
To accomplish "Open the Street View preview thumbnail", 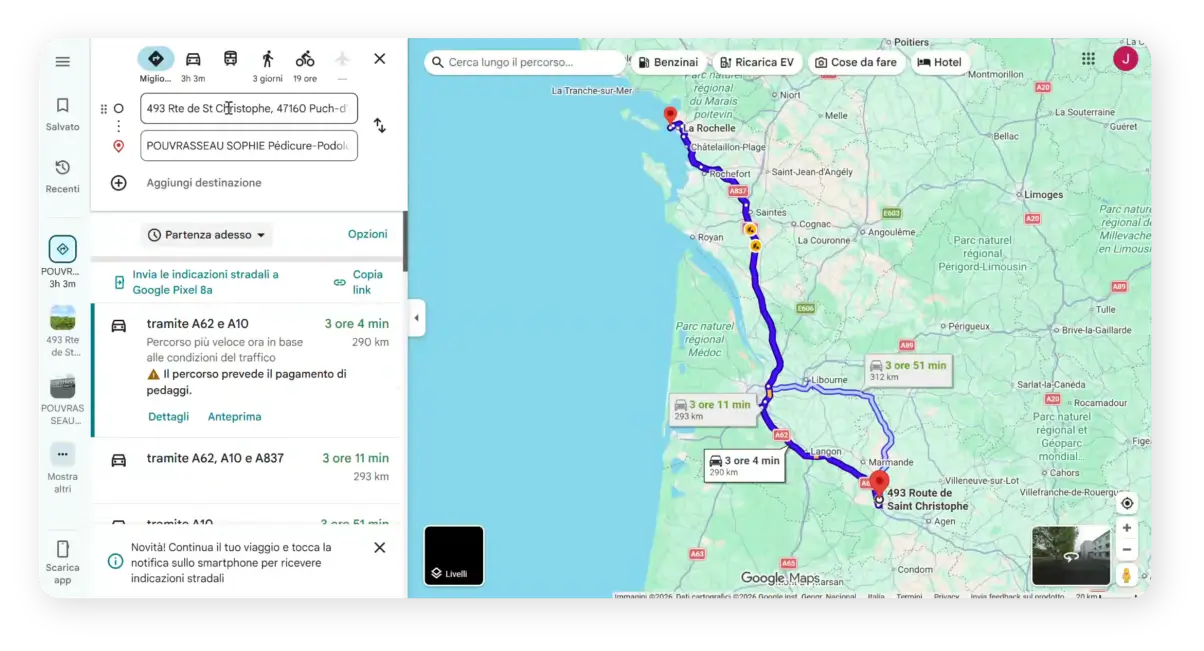I will point(1071,555).
